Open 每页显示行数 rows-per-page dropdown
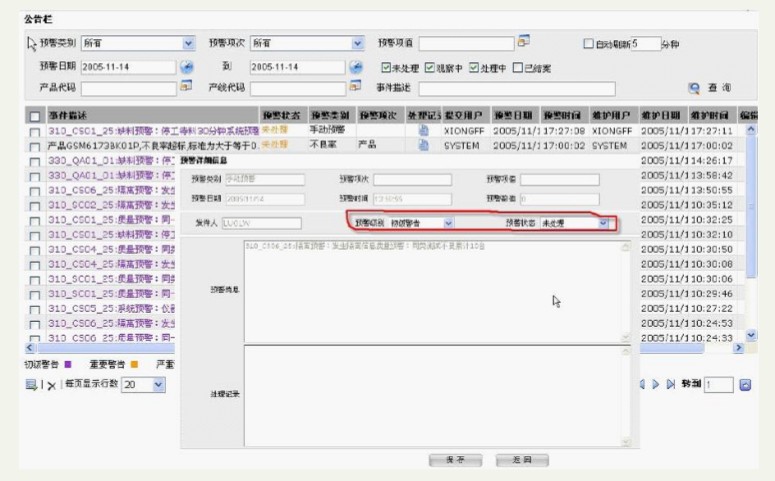Viewport: 775px width, 481px height. pyautogui.click(x=158, y=384)
